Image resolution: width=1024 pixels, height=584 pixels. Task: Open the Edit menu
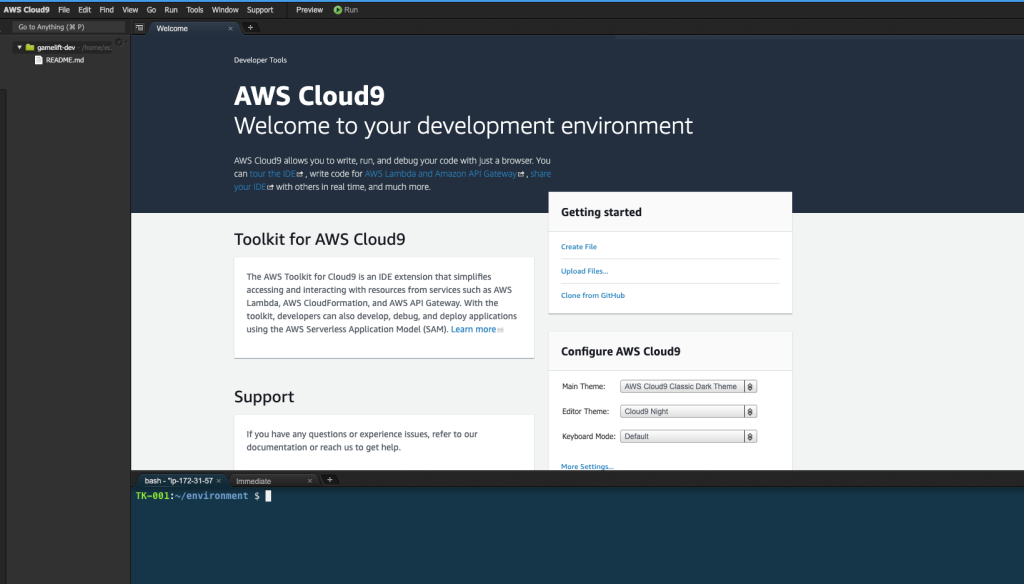pos(84,10)
